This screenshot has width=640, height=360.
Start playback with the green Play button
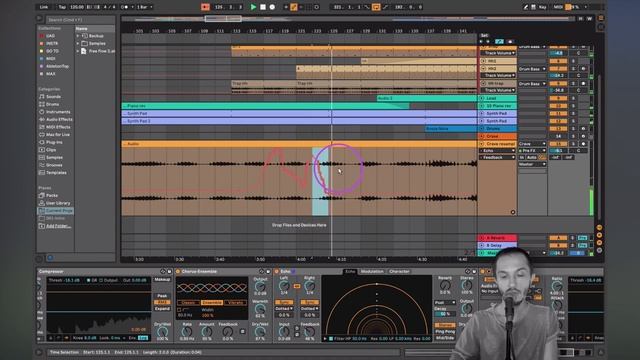(x=253, y=7)
